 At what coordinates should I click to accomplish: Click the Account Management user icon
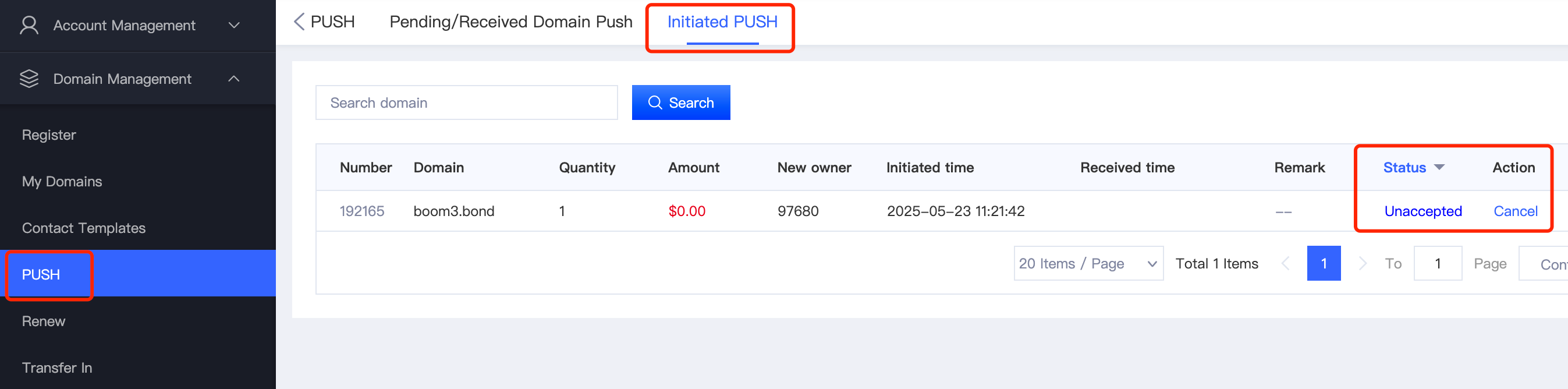[x=29, y=25]
